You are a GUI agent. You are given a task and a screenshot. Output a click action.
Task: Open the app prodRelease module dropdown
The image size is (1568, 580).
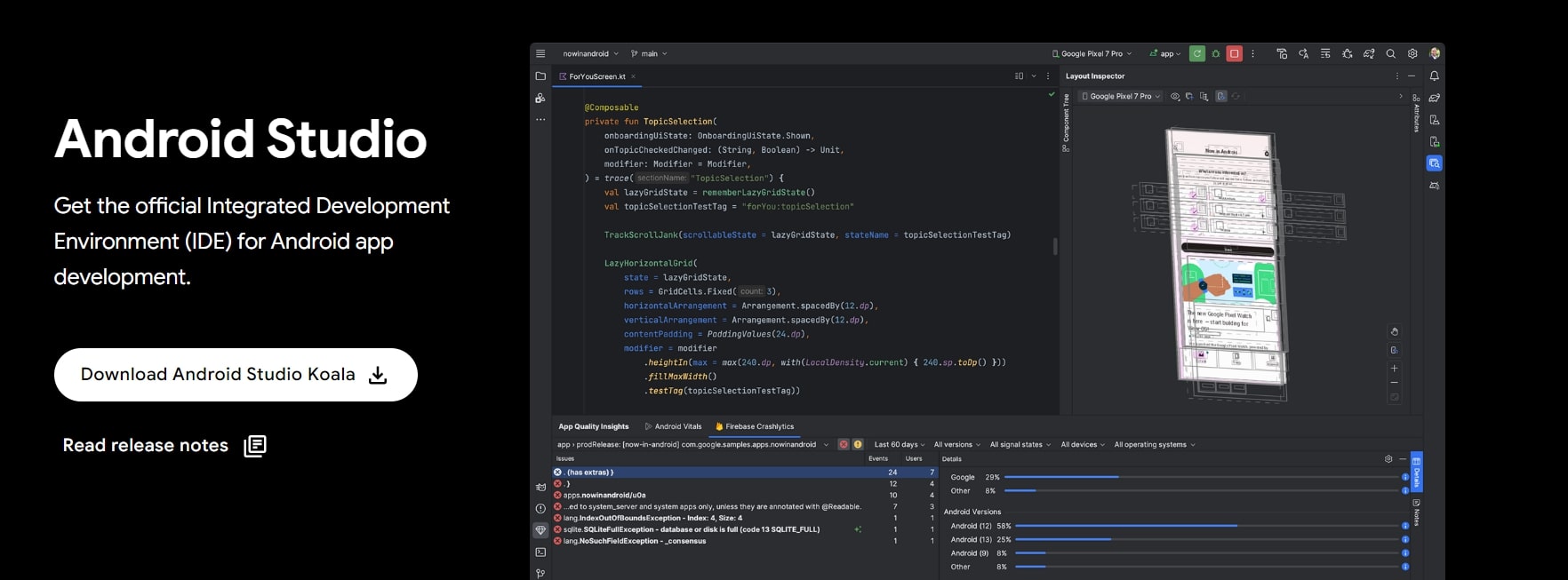tap(692, 444)
